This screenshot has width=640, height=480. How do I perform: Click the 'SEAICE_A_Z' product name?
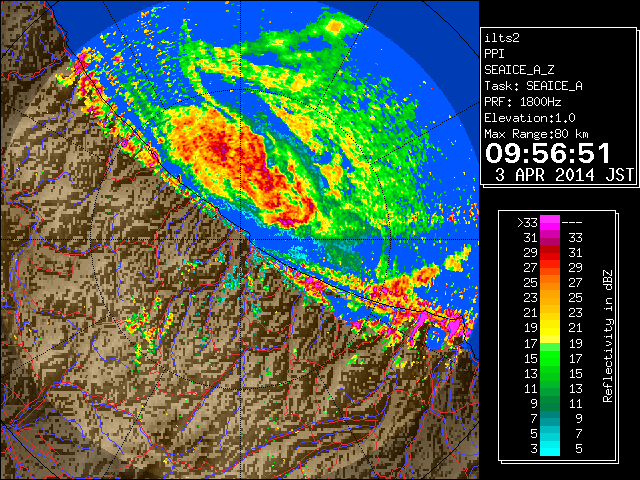[x=519, y=70]
